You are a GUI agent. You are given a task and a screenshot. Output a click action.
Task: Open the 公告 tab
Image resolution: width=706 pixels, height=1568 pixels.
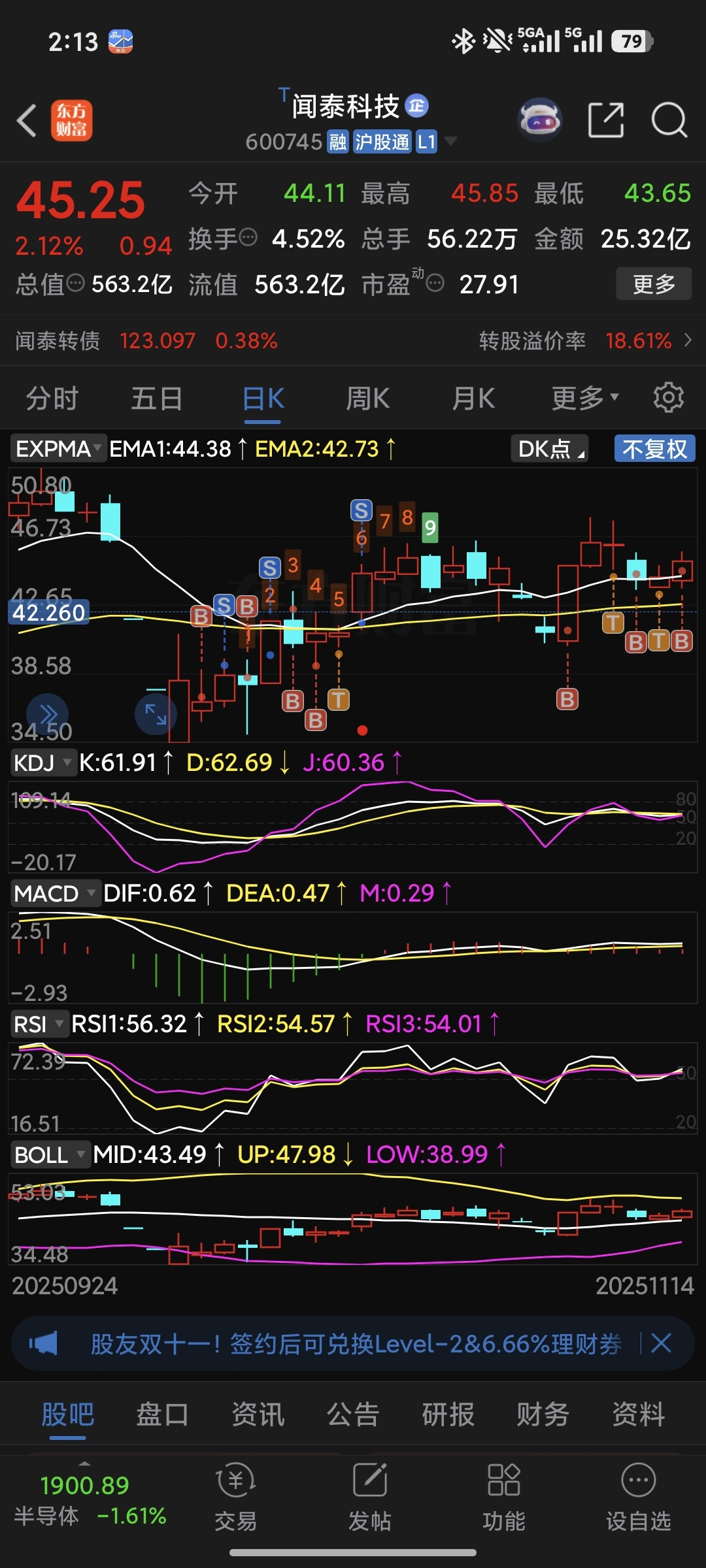point(353,1414)
